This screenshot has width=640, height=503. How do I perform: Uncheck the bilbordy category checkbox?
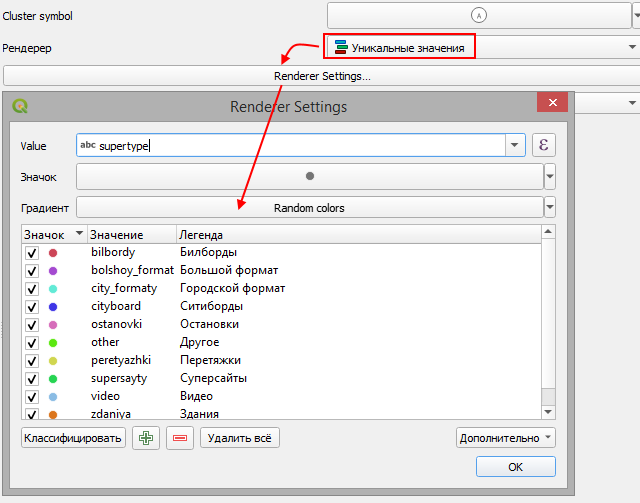[32, 253]
